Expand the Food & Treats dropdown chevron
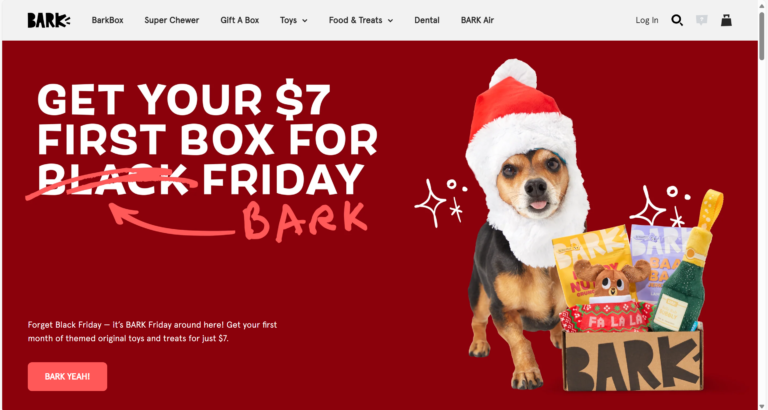This screenshot has width=768, height=410. click(x=390, y=21)
